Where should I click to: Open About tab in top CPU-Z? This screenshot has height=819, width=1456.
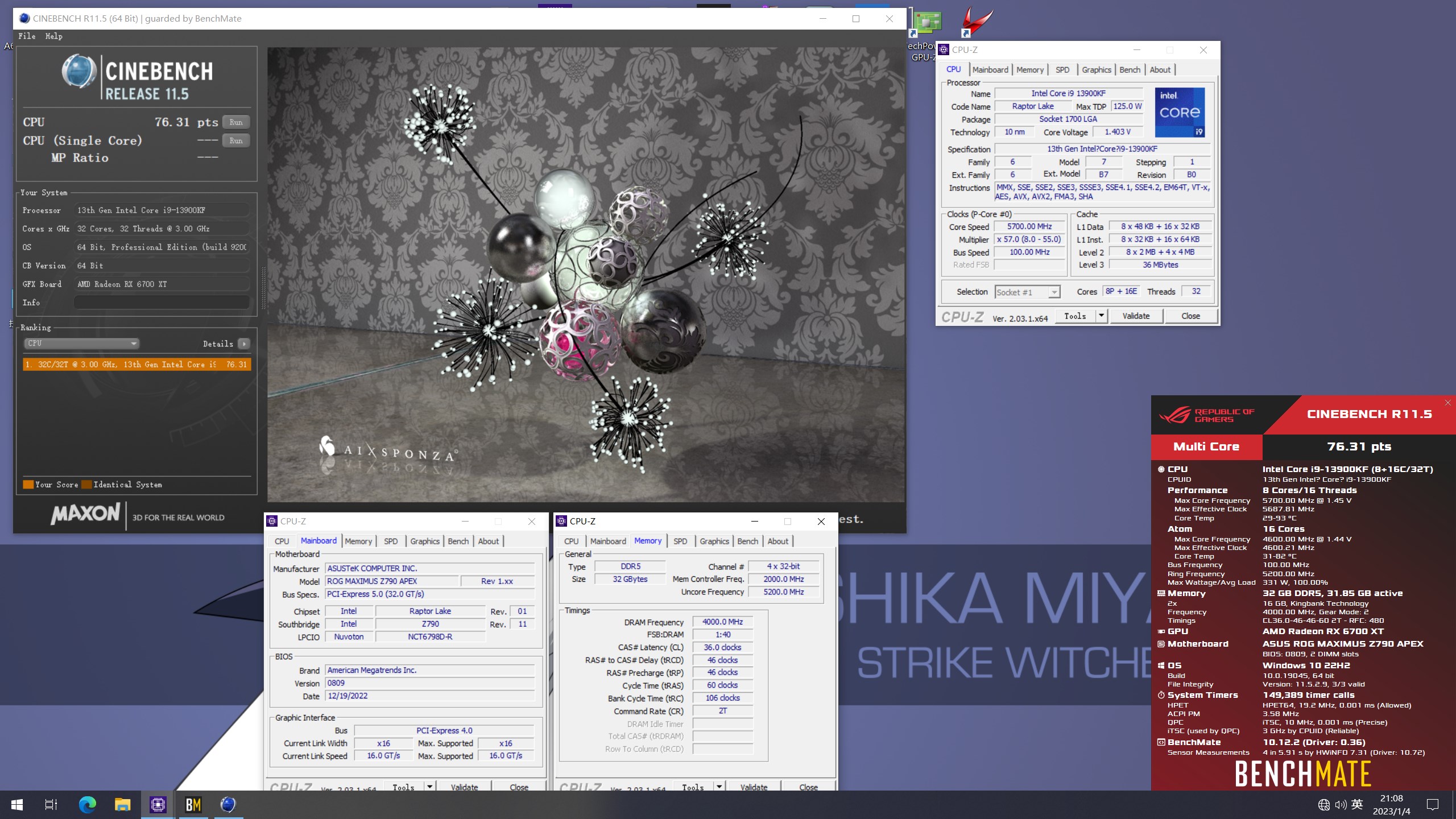tap(1160, 69)
